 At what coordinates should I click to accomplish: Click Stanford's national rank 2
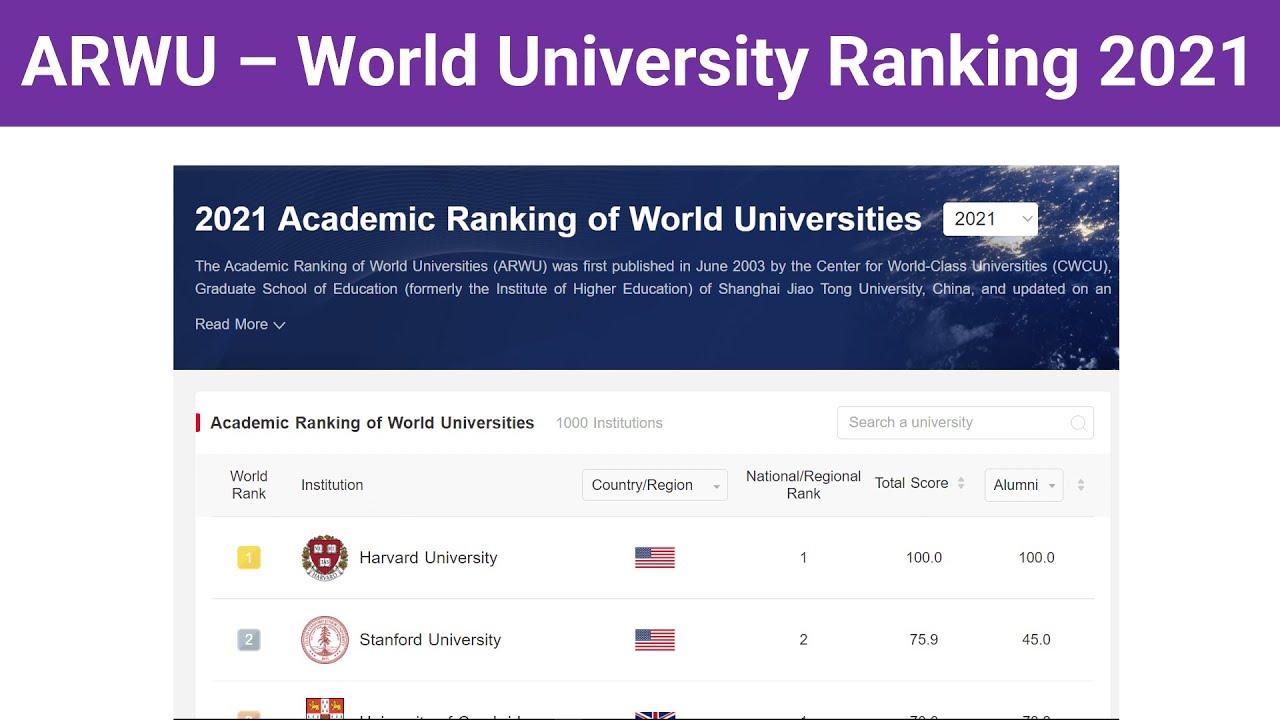coord(803,640)
